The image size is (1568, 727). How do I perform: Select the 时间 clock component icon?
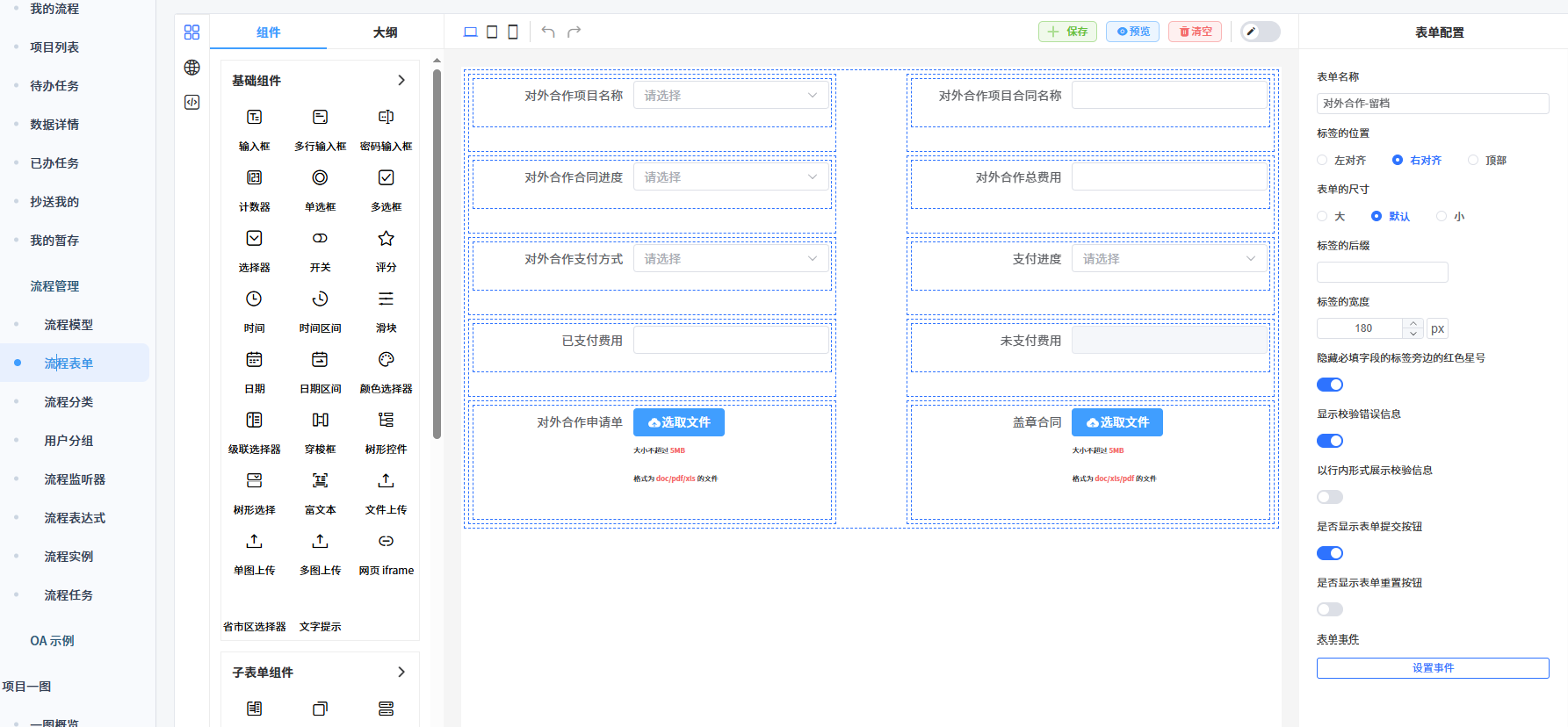[x=254, y=299]
